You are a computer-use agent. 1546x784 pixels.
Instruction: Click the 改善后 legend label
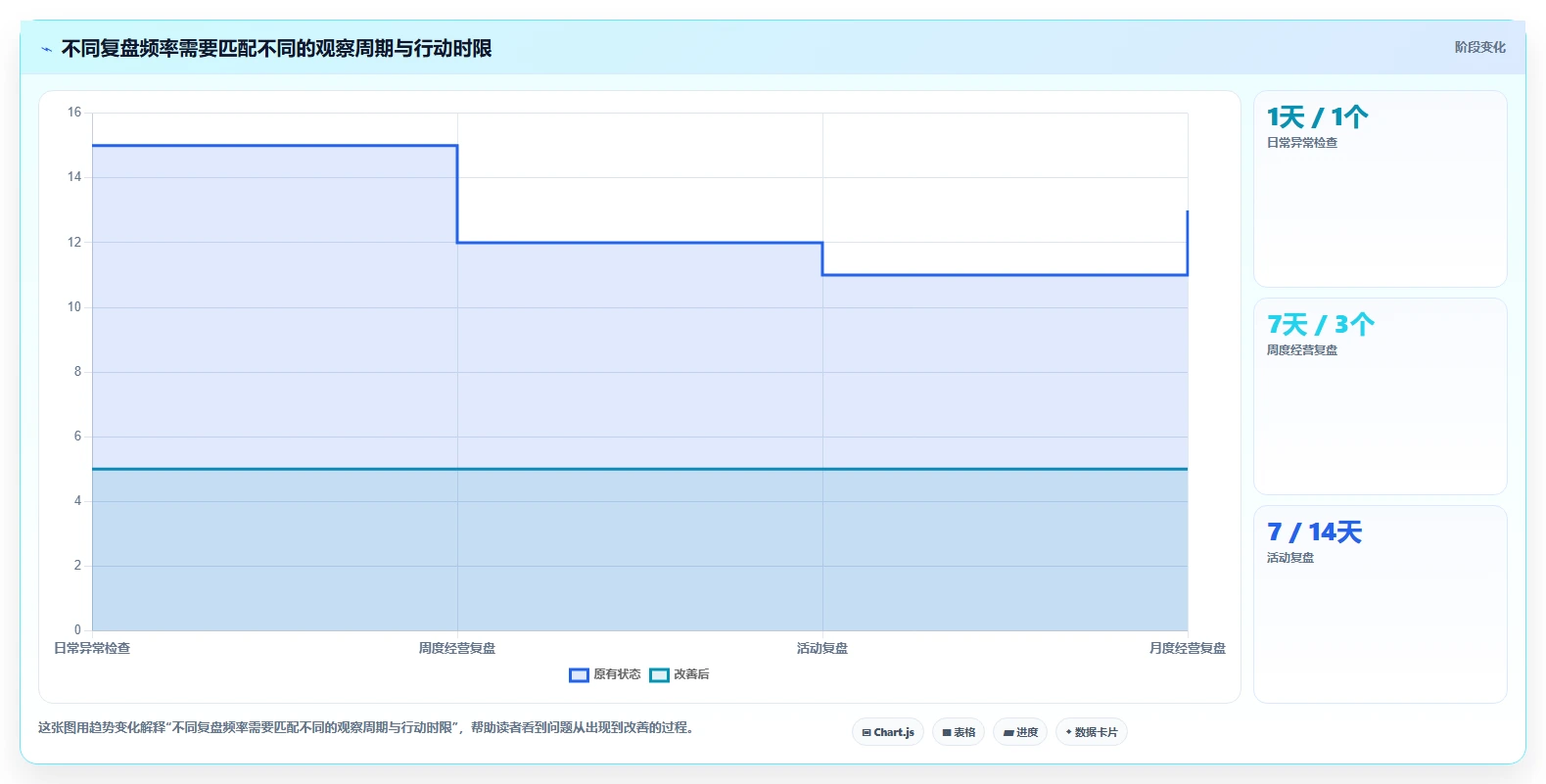[691, 674]
